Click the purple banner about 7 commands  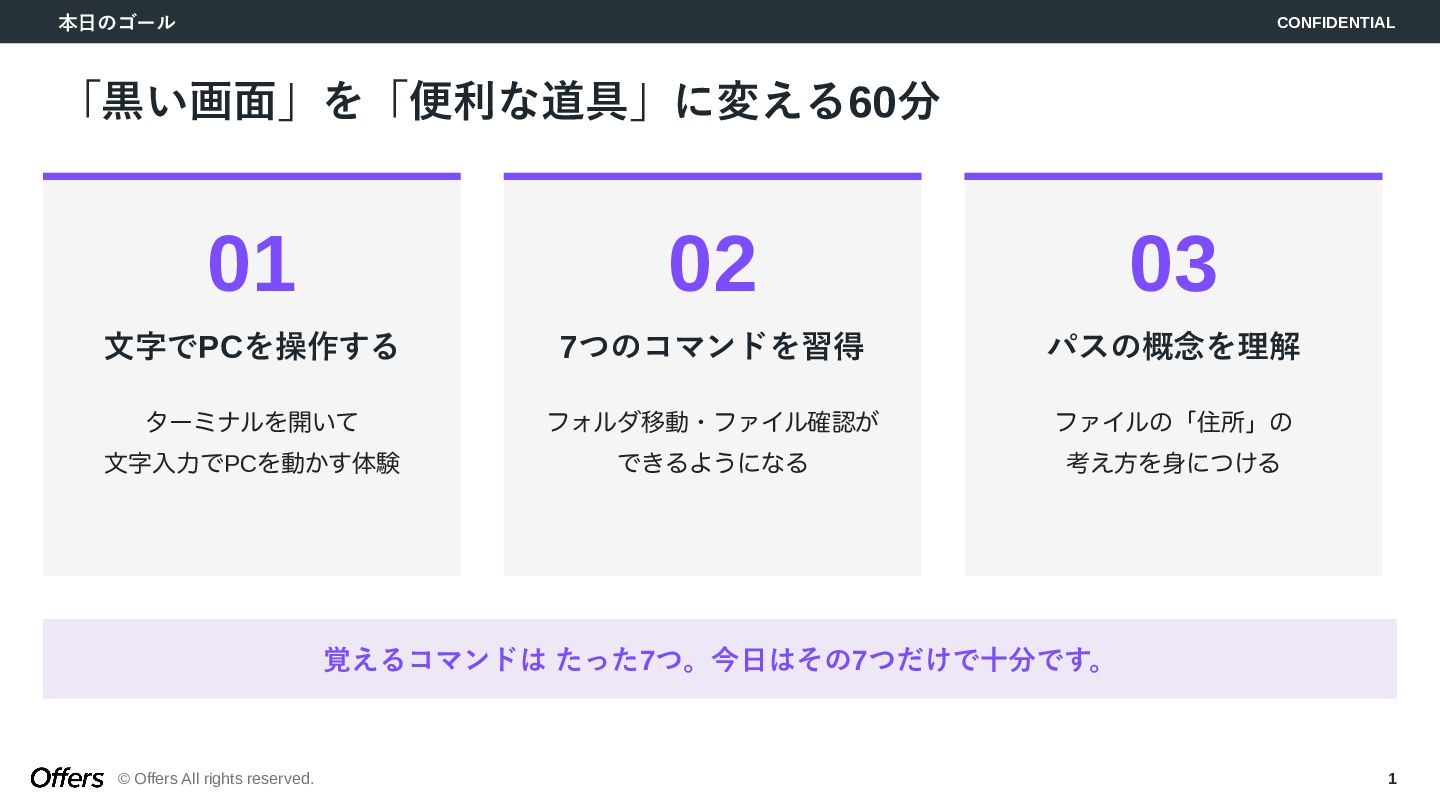coord(720,659)
